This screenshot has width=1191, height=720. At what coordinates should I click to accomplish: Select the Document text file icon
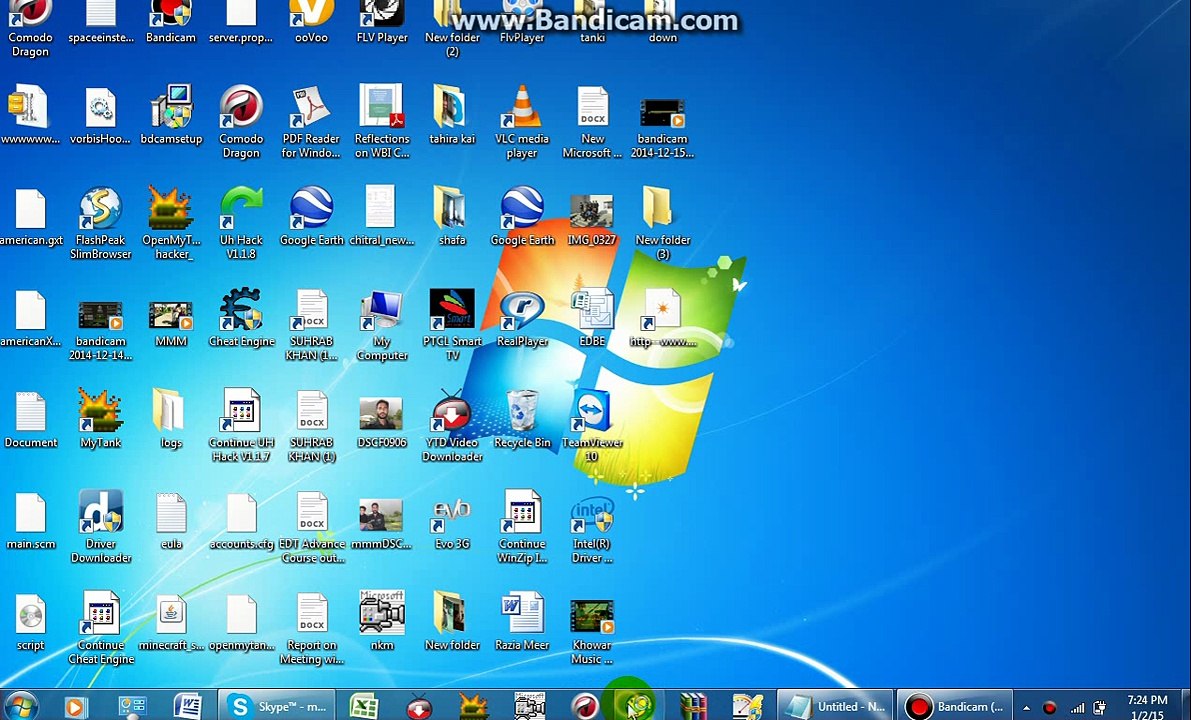click(x=30, y=419)
